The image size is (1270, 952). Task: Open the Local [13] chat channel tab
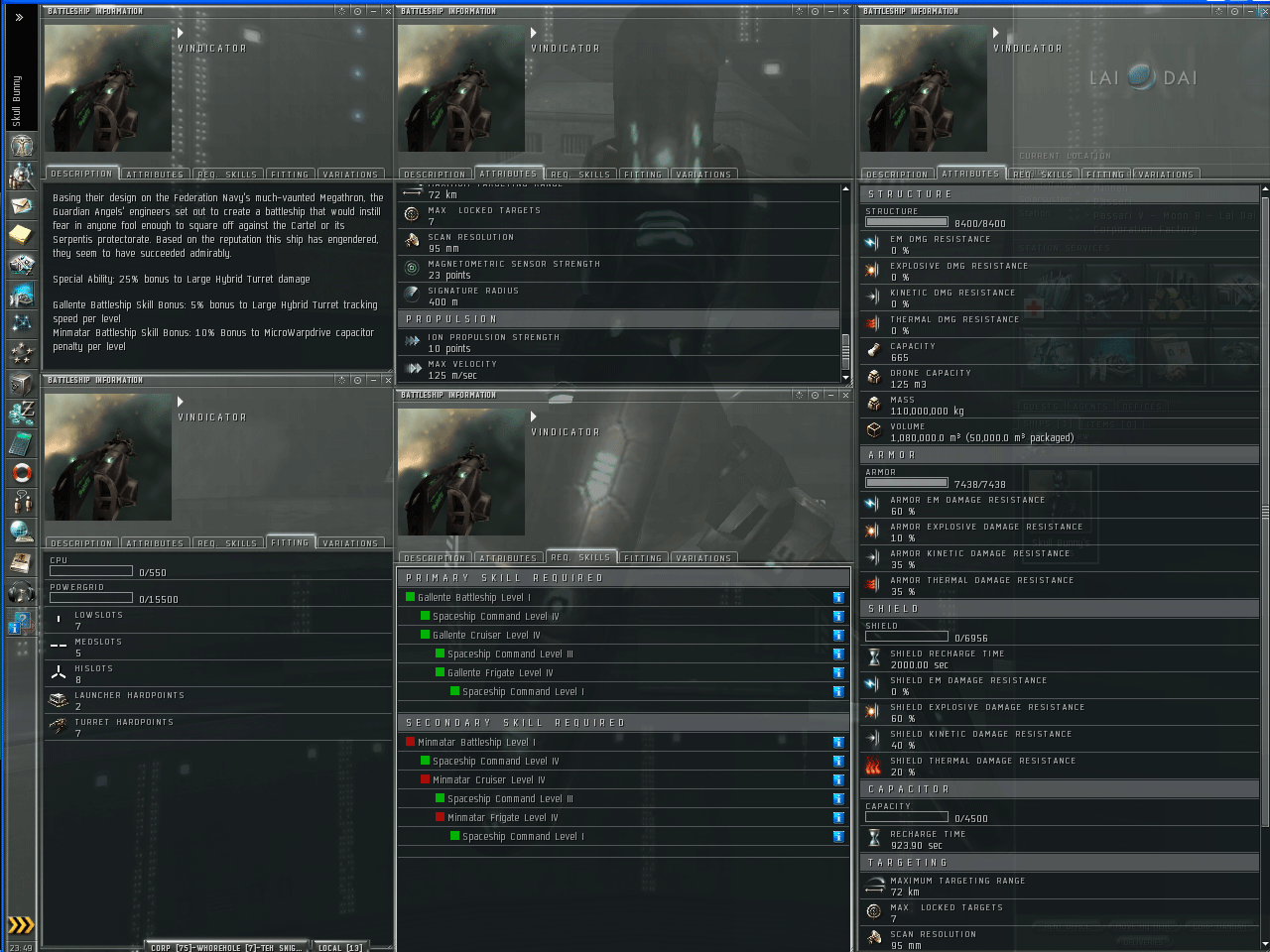(x=339, y=947)
